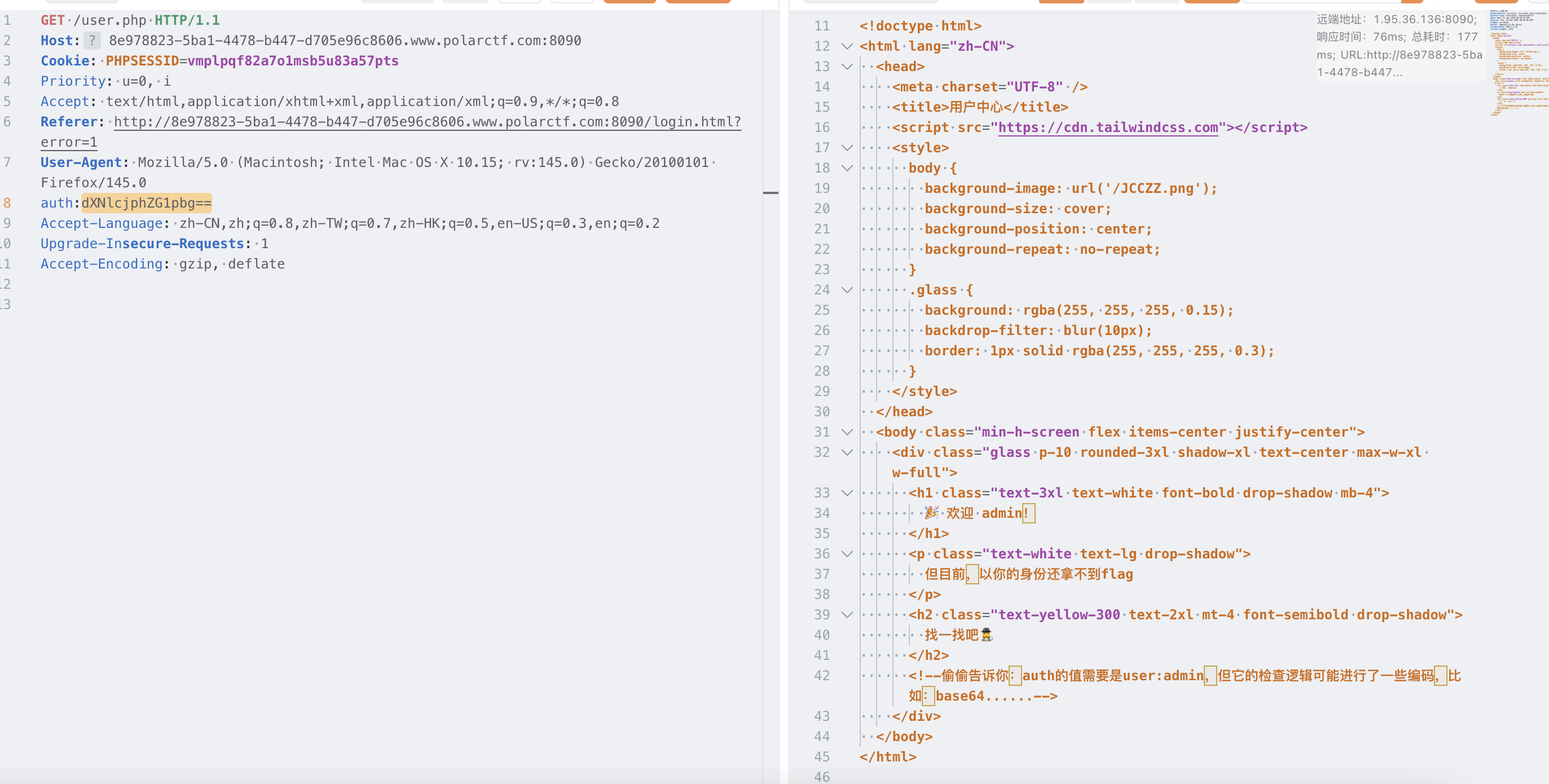Click the request editor scrollbar marker
The image size is (1549, 784).
click(771, 193)
